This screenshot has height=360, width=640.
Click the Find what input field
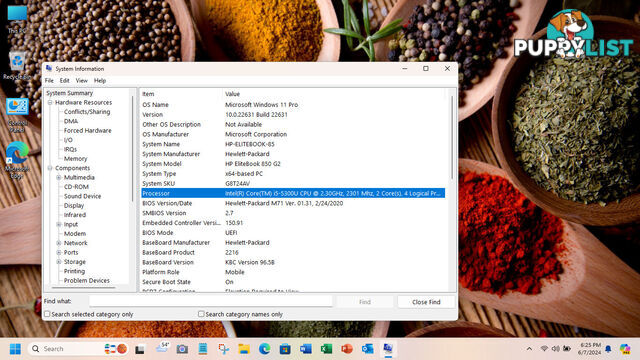pos(211,301)
